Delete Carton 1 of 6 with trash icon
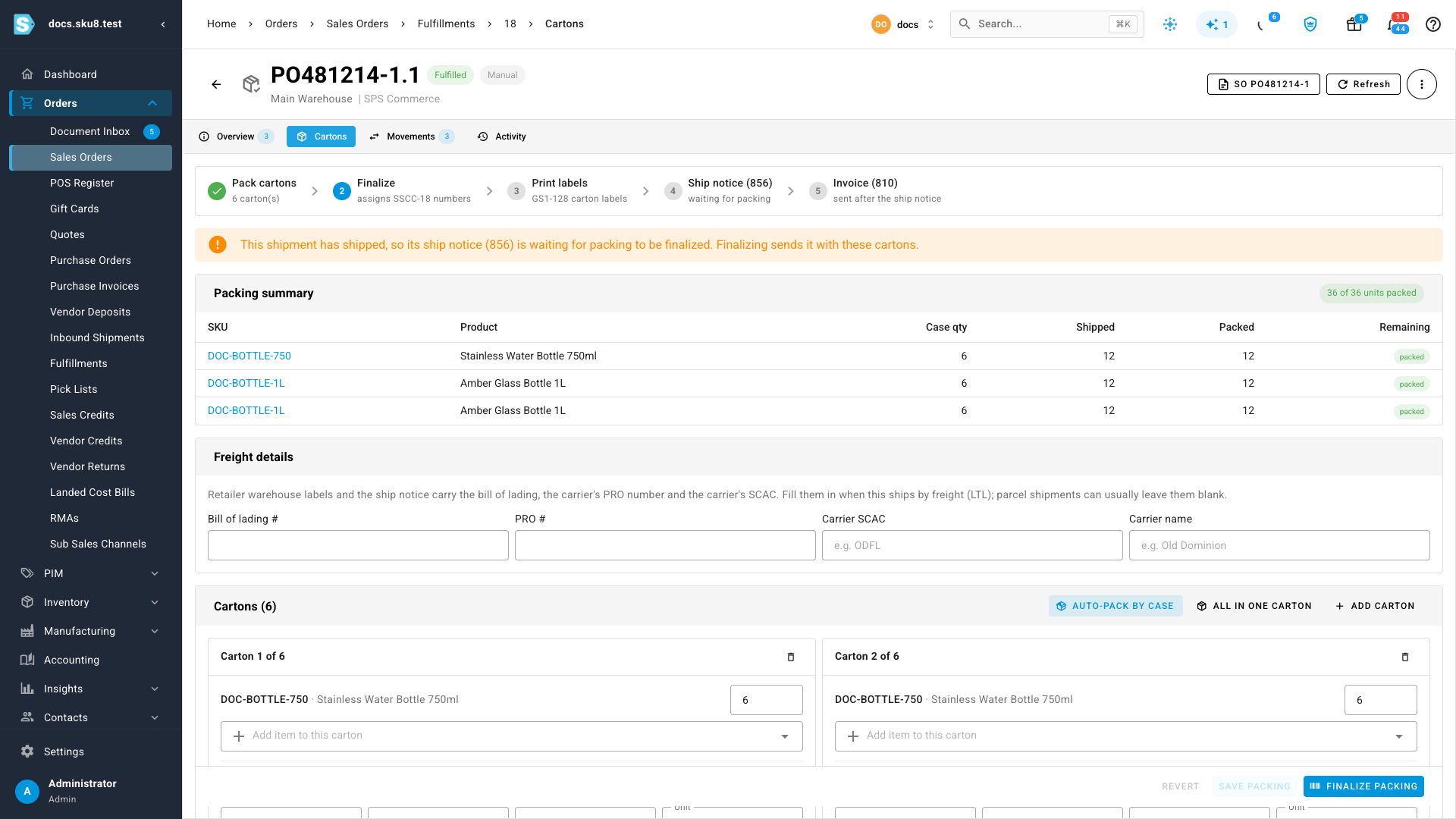The width and height of the screenshot is (1456, 819). click(x=790, y=657)
